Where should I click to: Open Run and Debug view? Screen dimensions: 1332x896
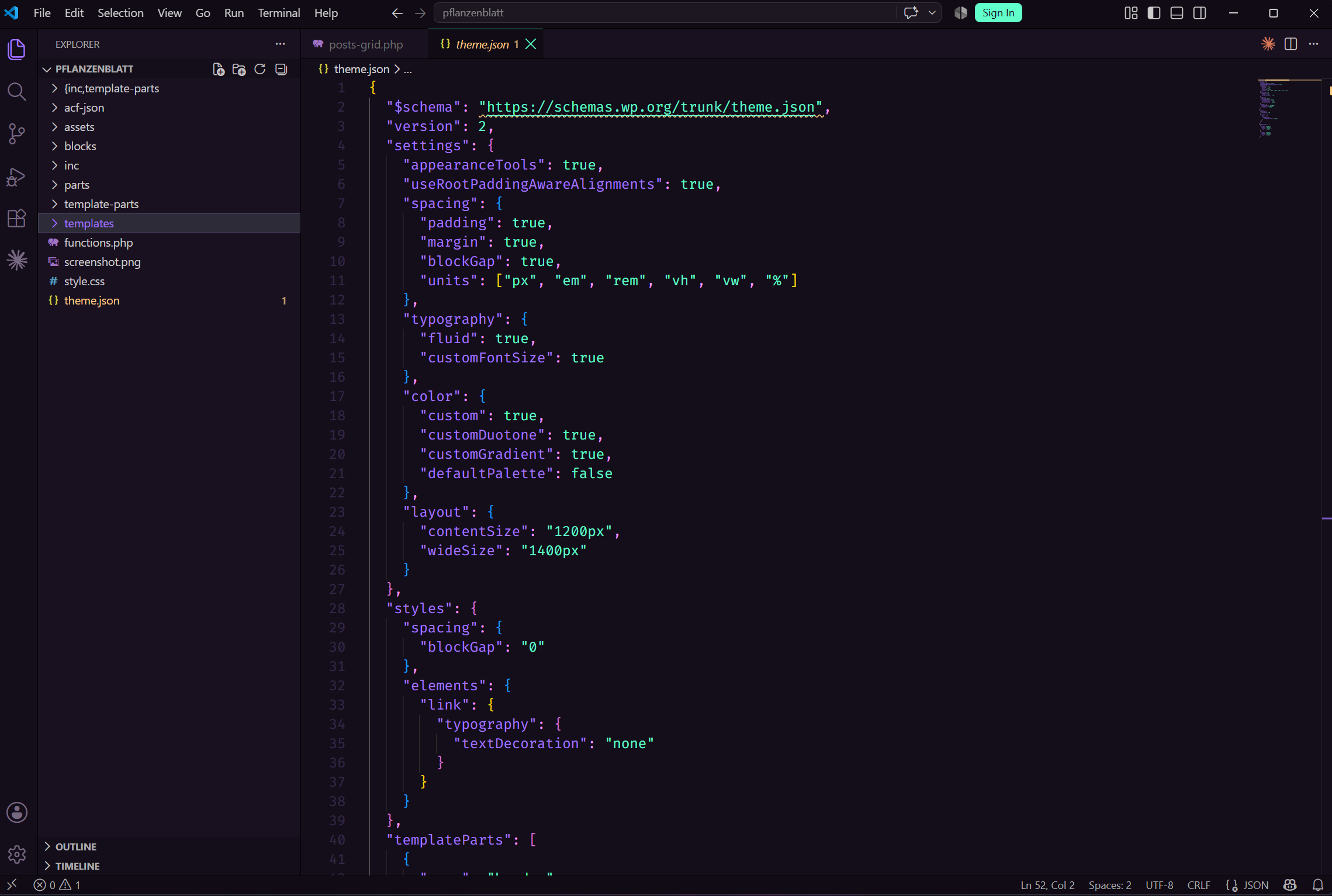pos(17,176)
